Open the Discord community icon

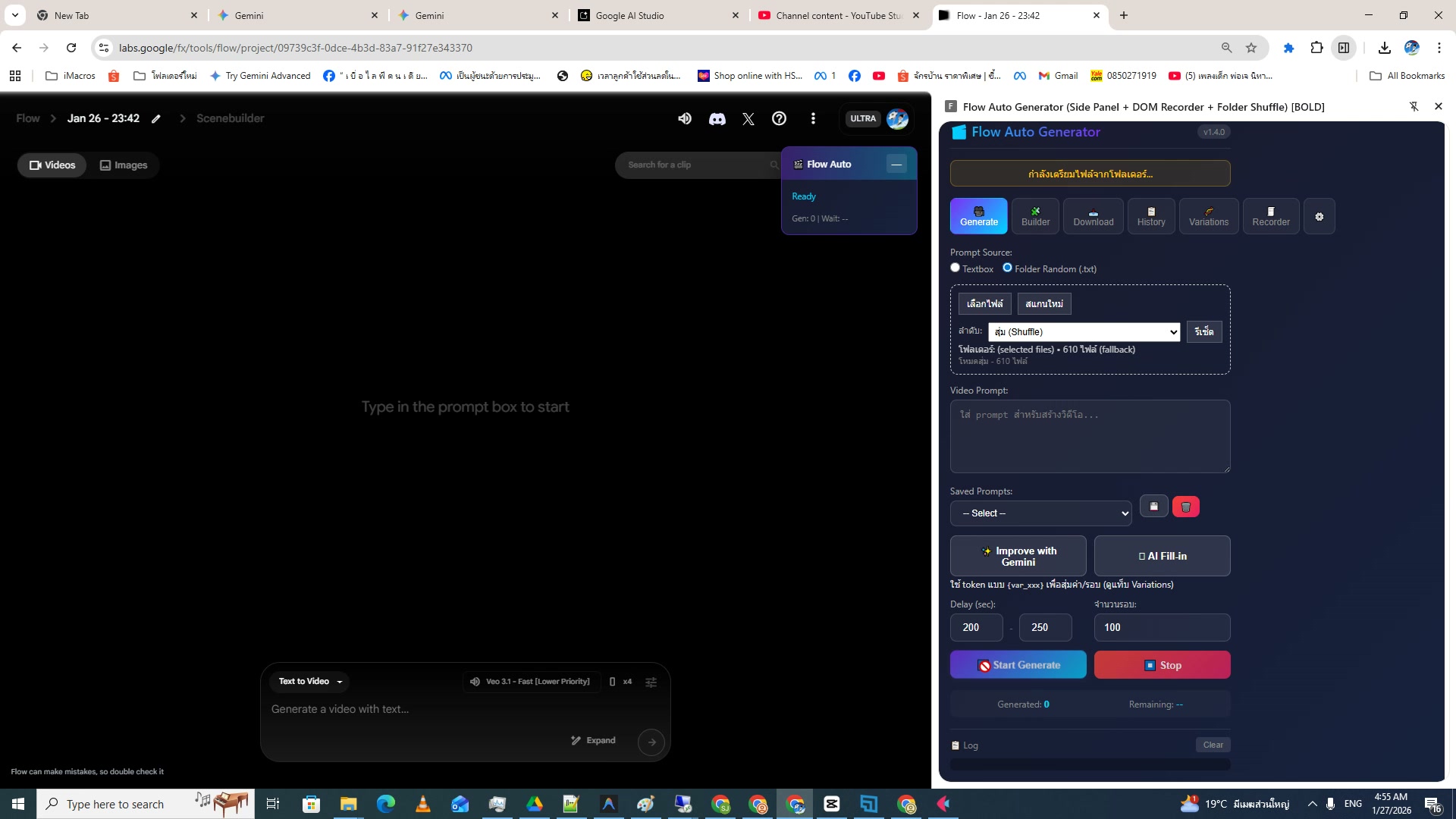point(717,118)
